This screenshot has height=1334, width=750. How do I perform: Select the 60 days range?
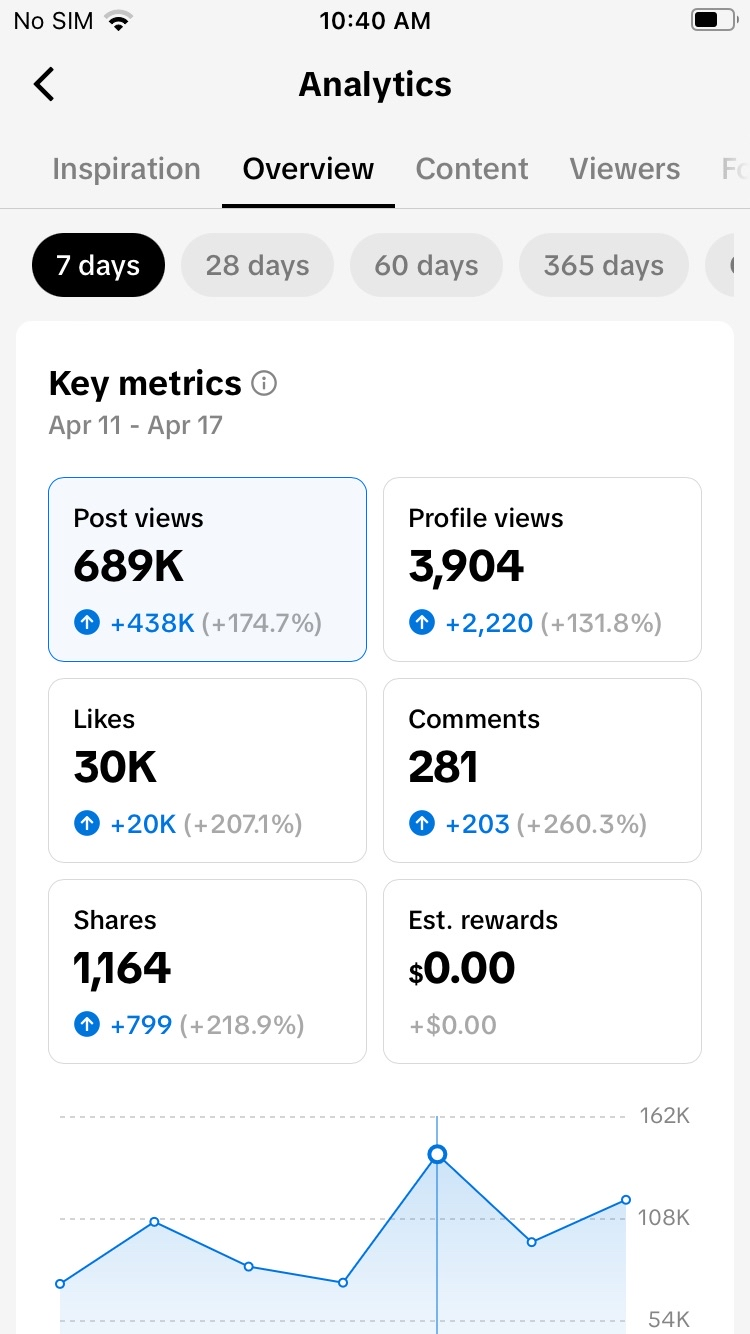pos(426,265)
